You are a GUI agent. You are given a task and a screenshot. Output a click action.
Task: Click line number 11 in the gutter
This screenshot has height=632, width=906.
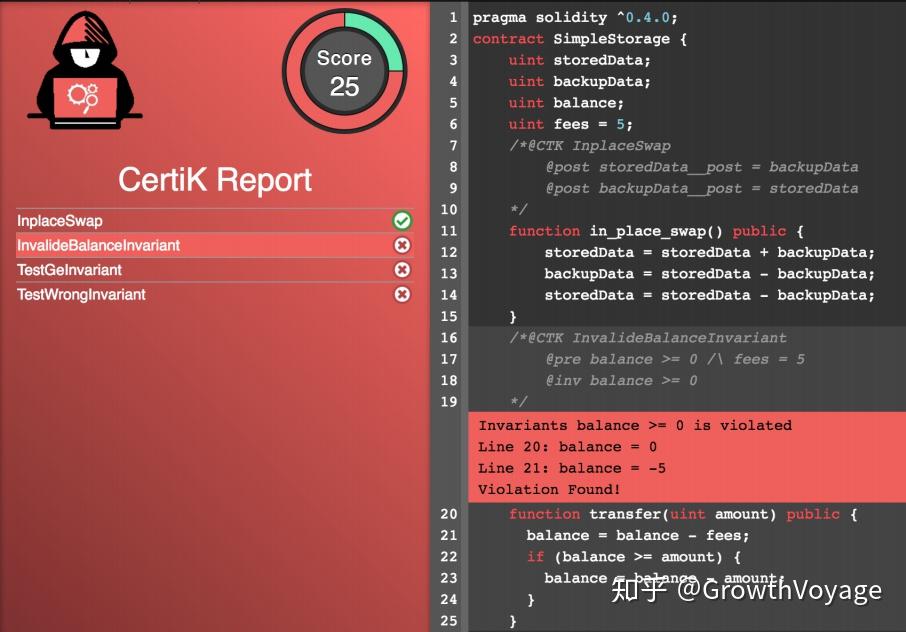point(449,231)
